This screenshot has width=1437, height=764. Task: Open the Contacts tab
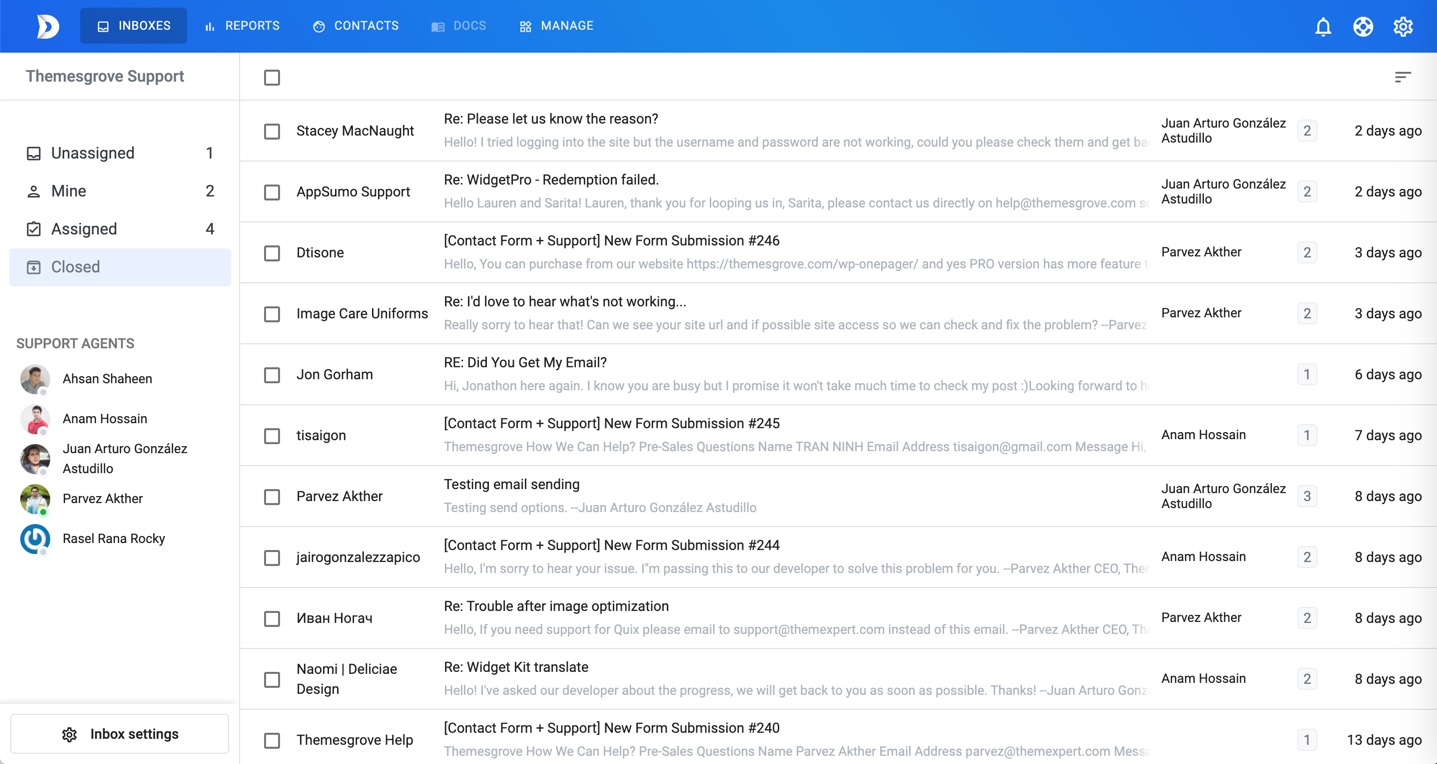pyautogui.click(x=356, y=26)
